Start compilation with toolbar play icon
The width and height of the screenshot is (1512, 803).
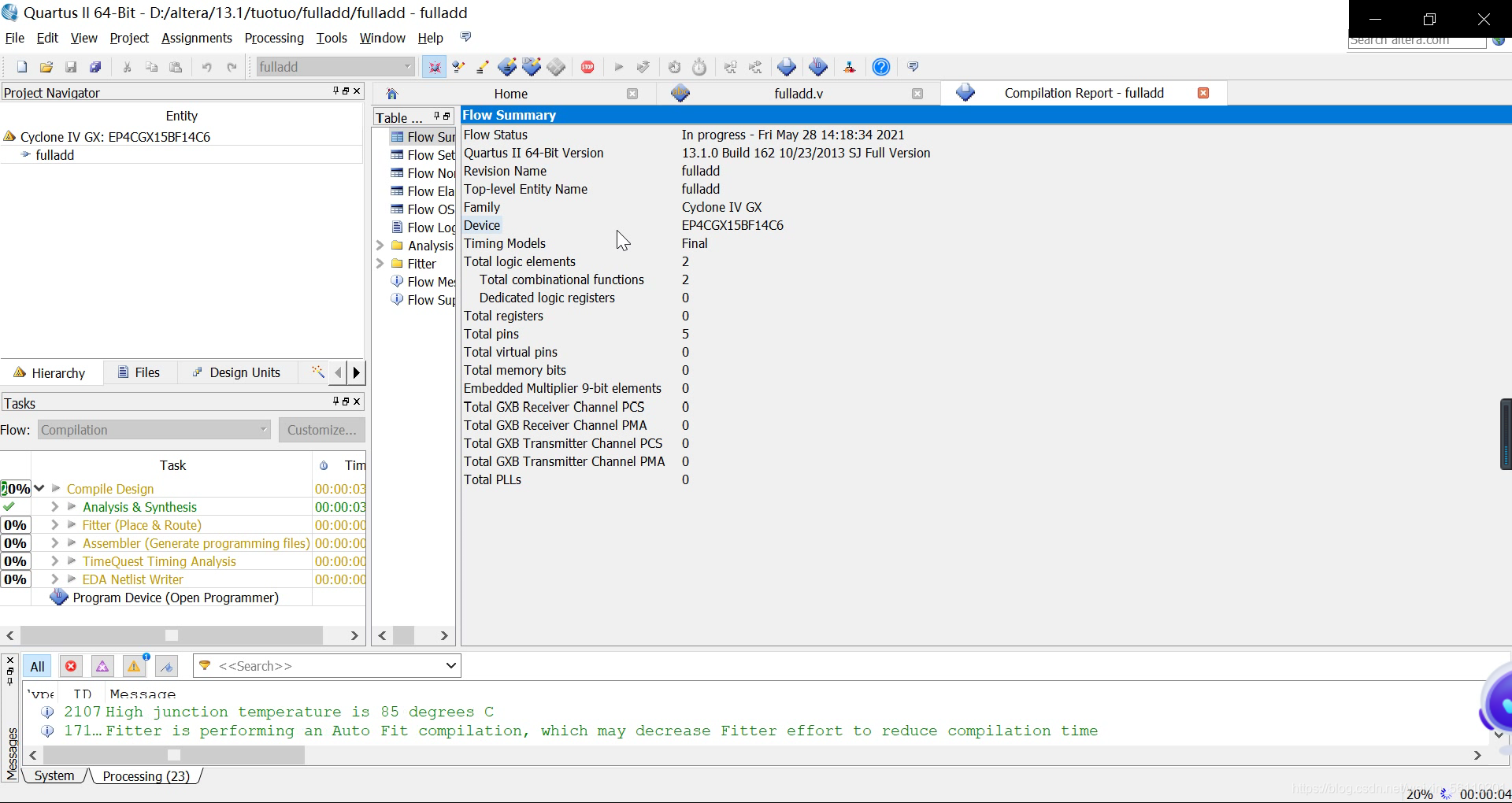(x=618, y=67)
